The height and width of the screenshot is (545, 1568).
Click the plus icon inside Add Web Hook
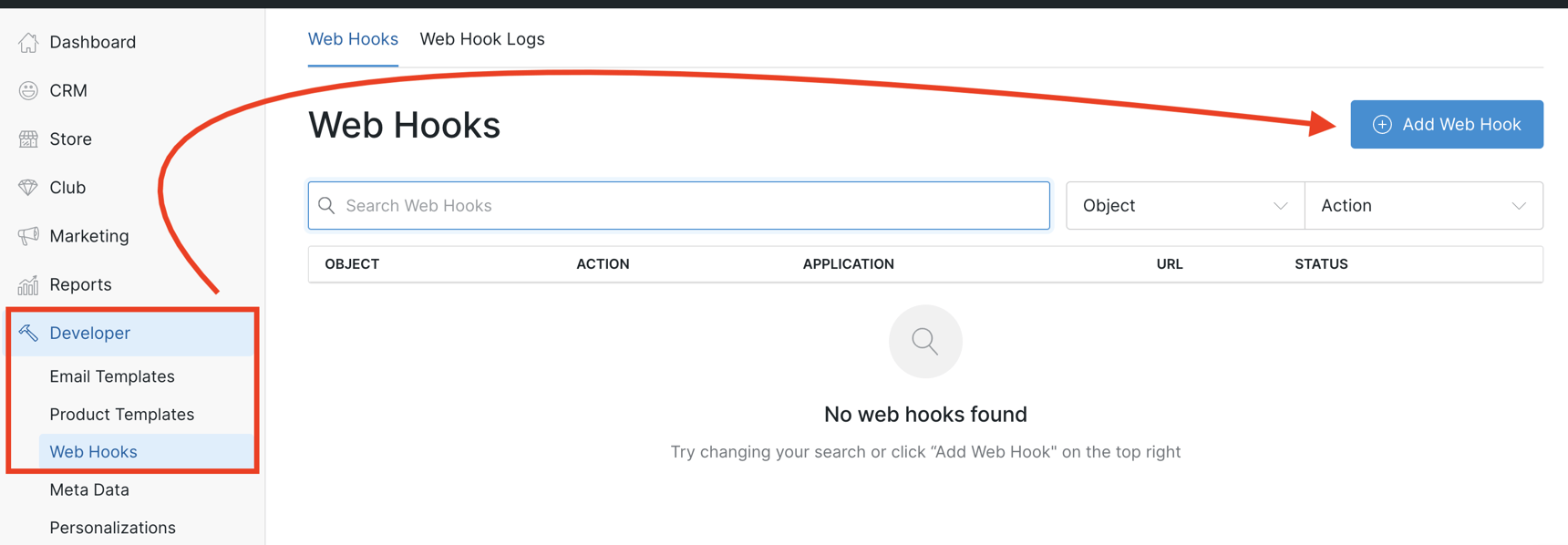pyautogui.click(x=1383, y=124)
